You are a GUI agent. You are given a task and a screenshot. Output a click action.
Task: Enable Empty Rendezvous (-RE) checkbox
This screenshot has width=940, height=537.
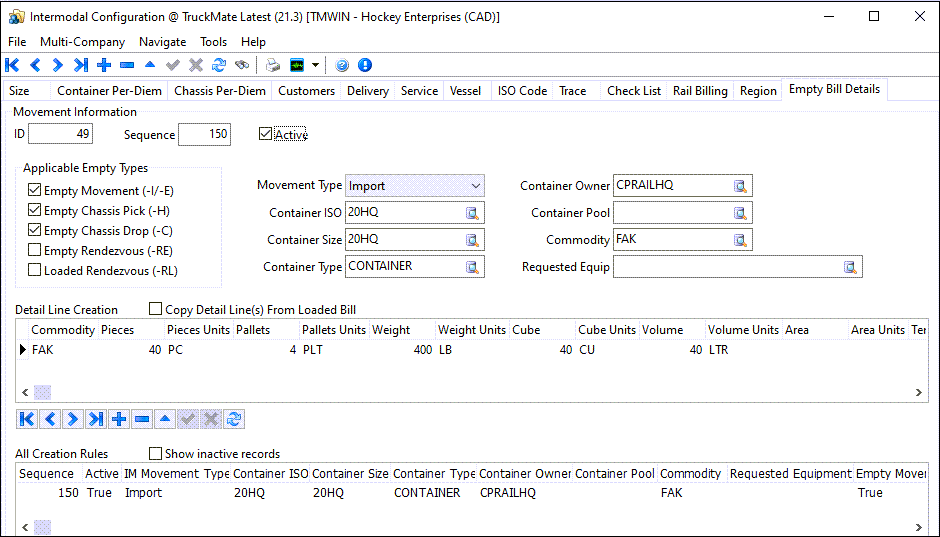coord(36,250)
